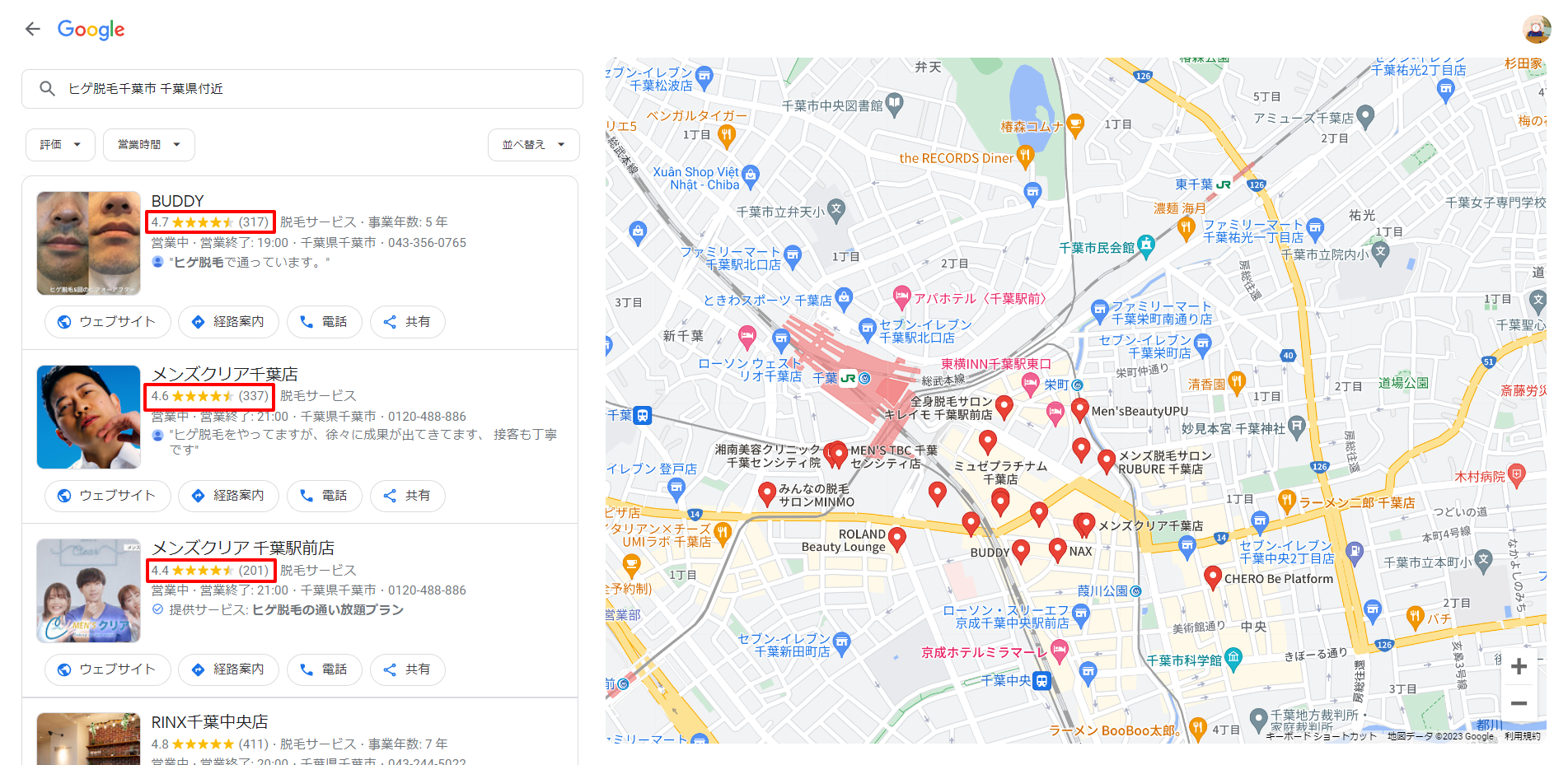Focus the search box with ヒゲ脱毛千葉市 query

(x=302, y=89)
